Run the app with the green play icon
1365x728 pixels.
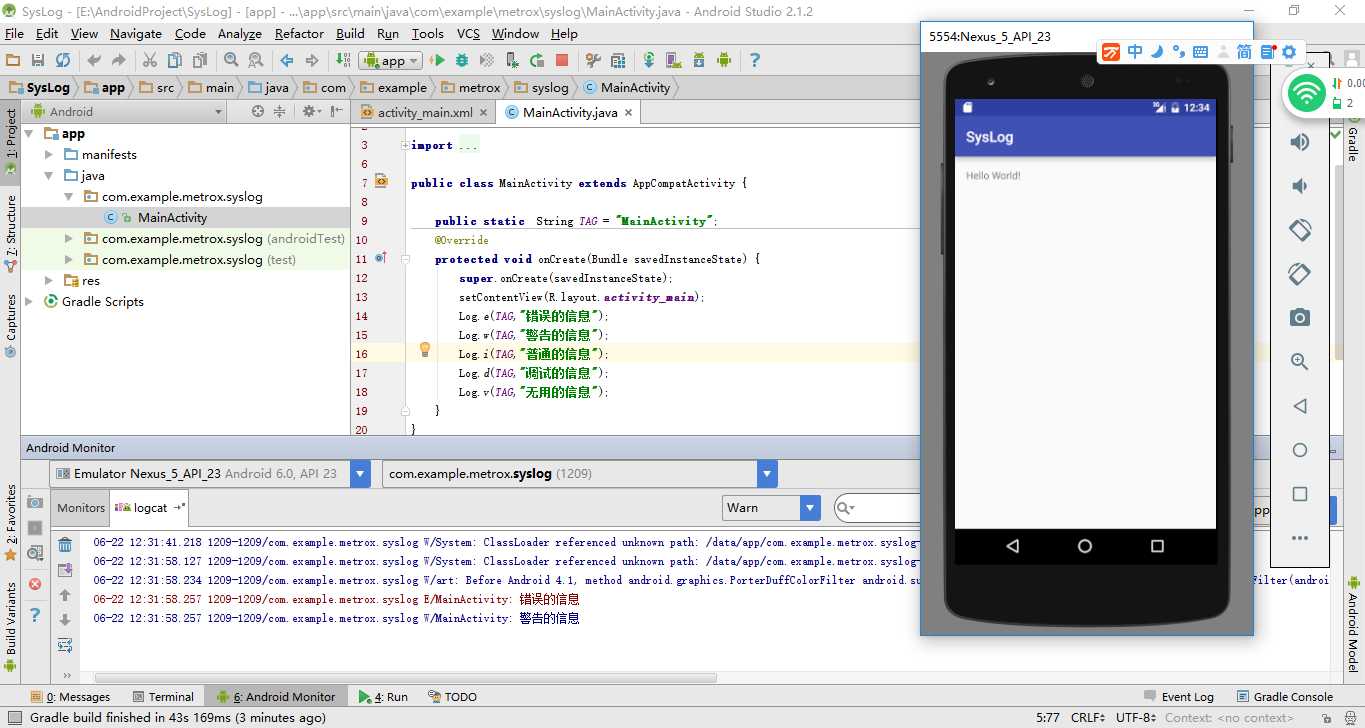(x=437, y=60)
